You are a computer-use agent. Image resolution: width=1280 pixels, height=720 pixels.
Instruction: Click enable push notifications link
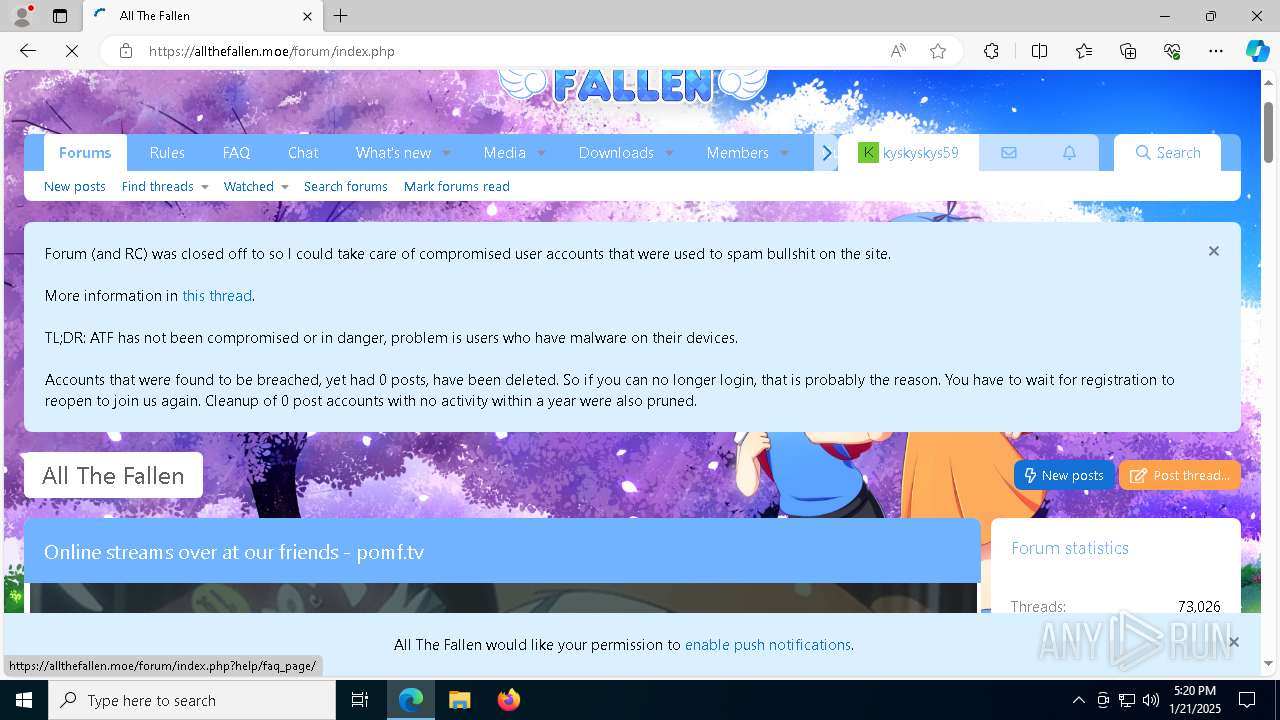tap(768, 645)
